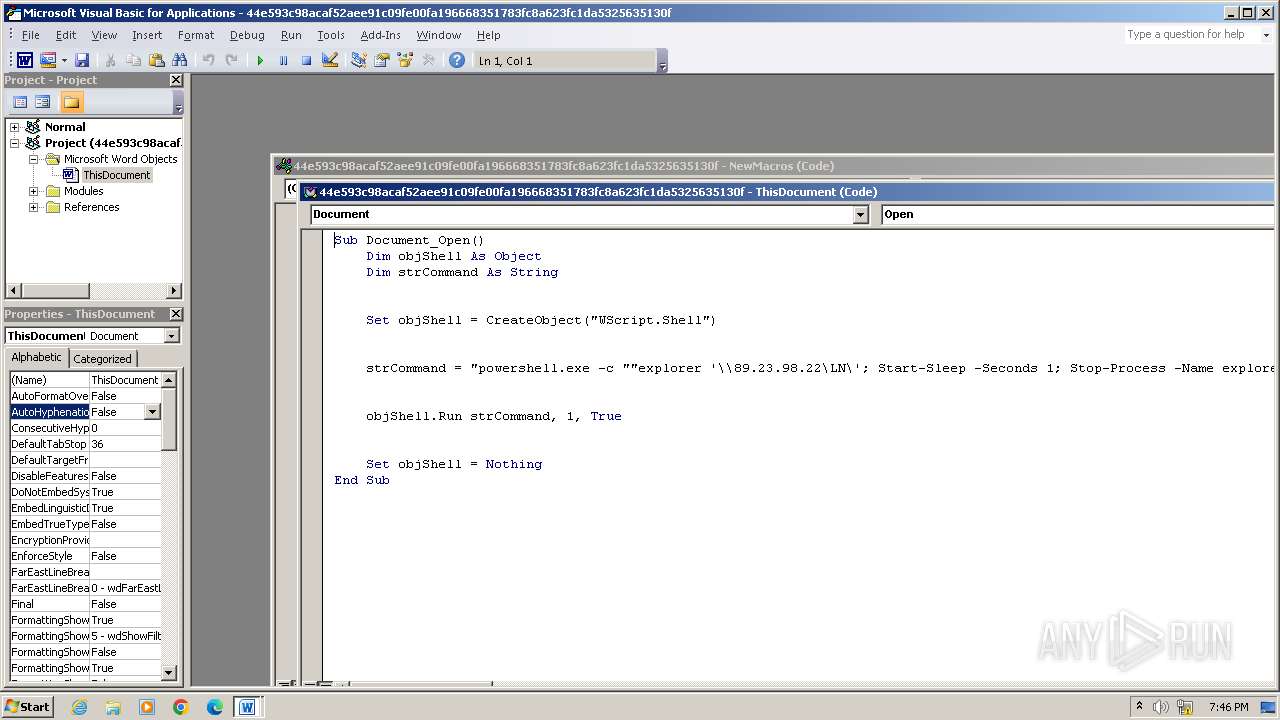Screen dimensions: 1280x720
Task: Expand the References folder
Action: pyautogui.click(x=33, y=207)
